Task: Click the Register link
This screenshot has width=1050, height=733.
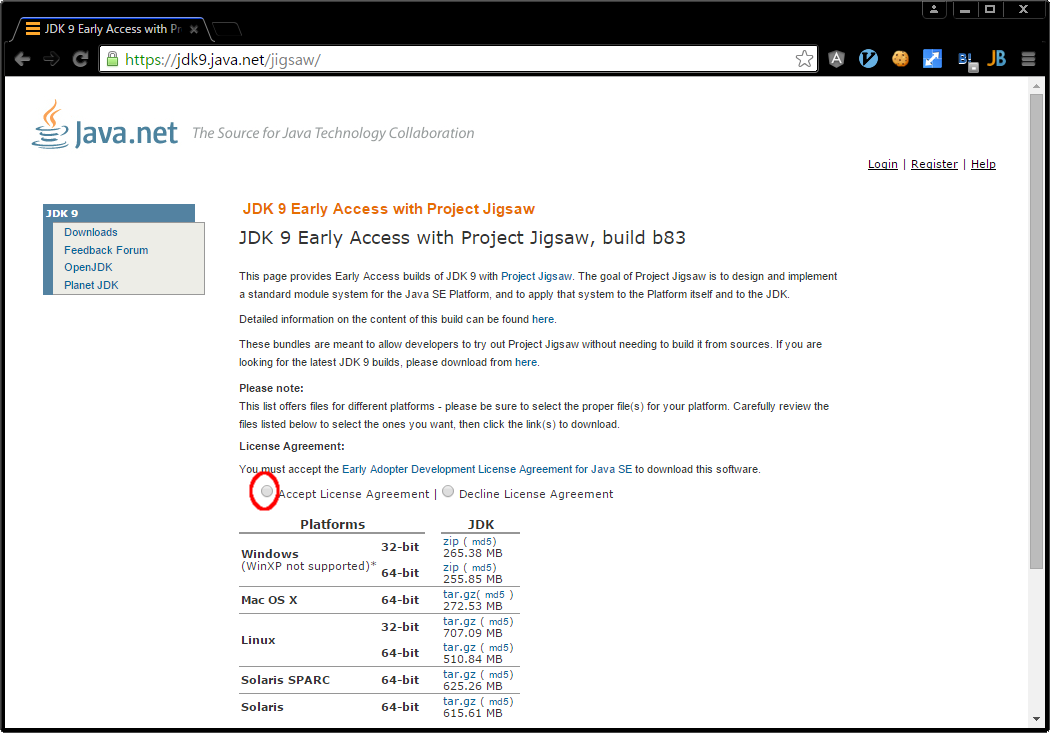Action: (934, 164)
